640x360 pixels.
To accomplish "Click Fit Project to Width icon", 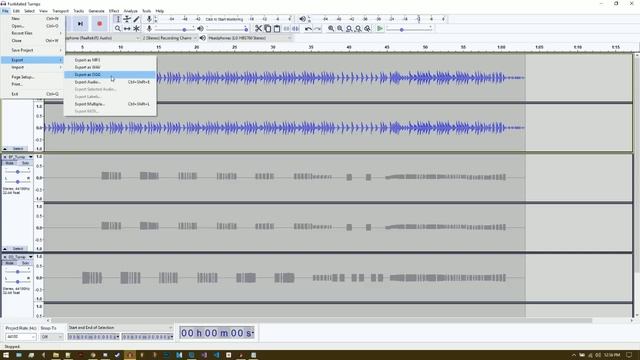I will pos(358,29).
